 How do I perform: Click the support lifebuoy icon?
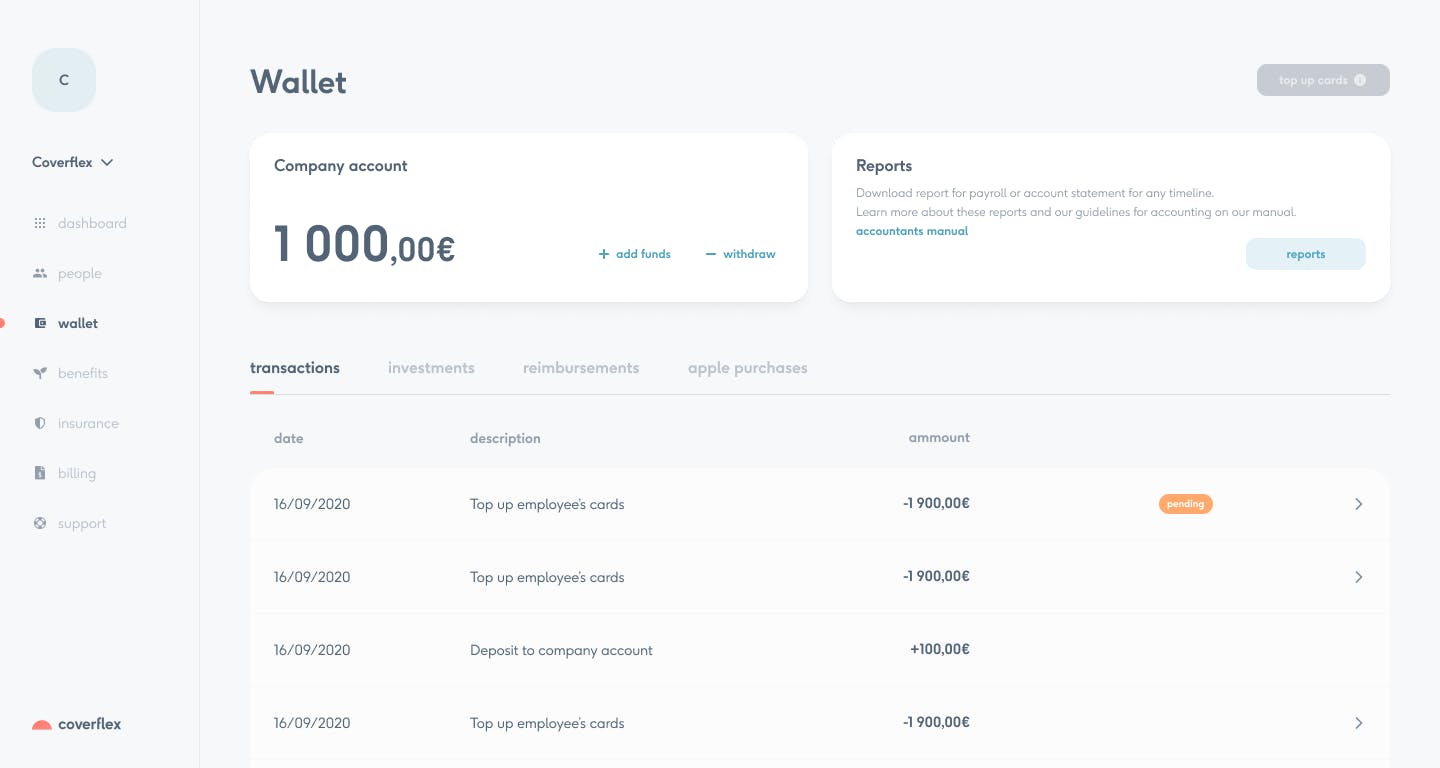(40, 523)
